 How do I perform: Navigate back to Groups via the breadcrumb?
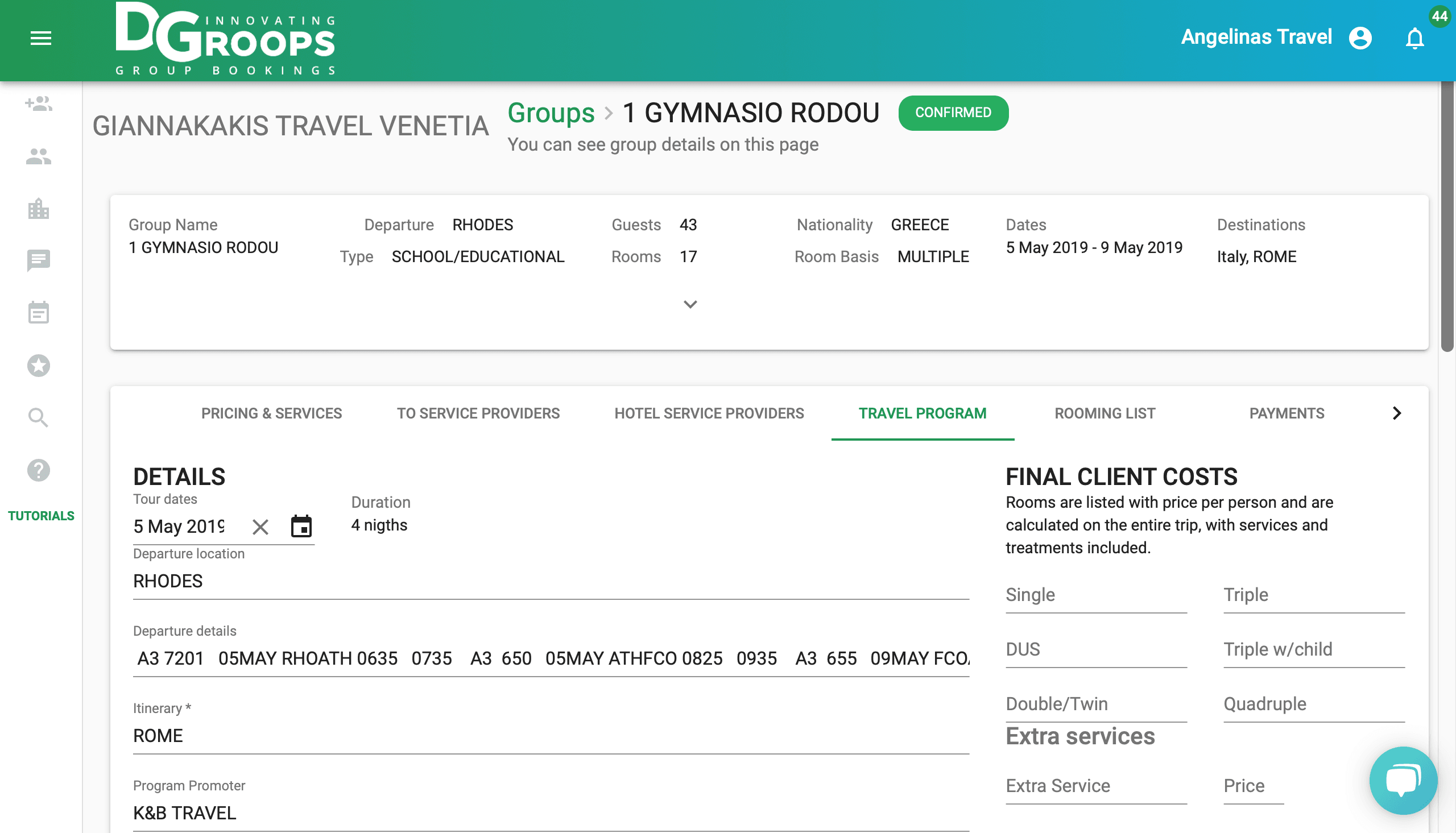coord(551,113)
